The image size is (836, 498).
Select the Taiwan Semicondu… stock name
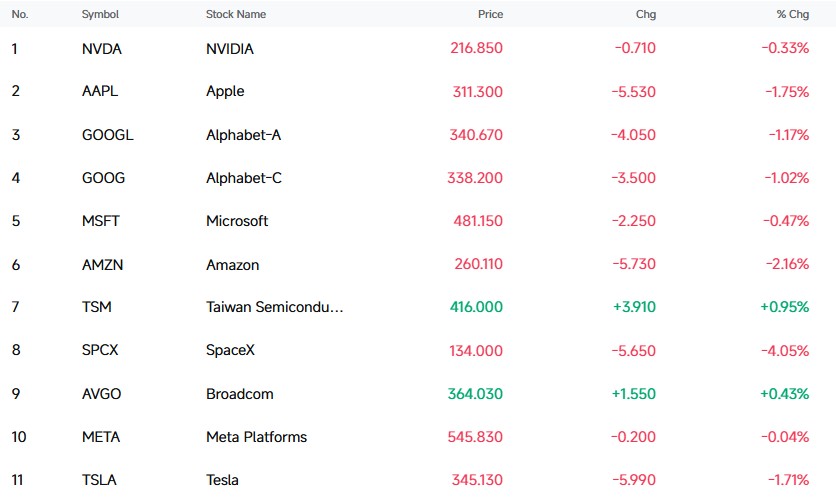coord(275,307)
